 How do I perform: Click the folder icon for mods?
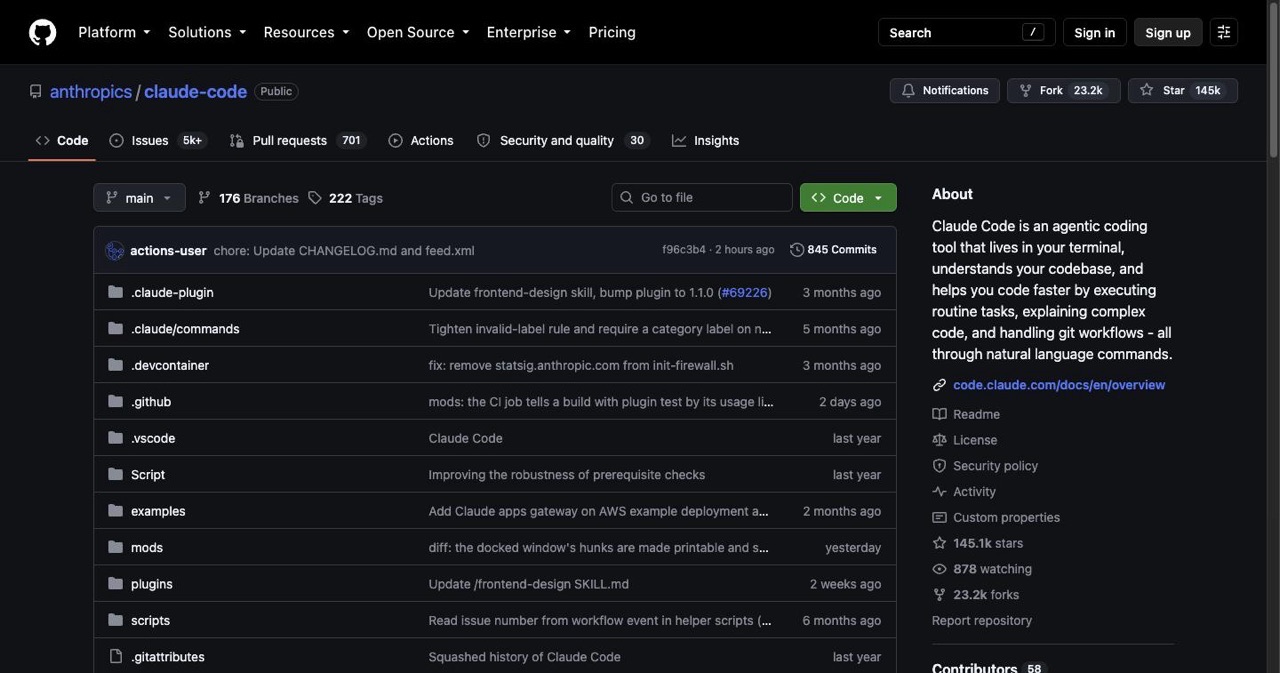[115, 547]
